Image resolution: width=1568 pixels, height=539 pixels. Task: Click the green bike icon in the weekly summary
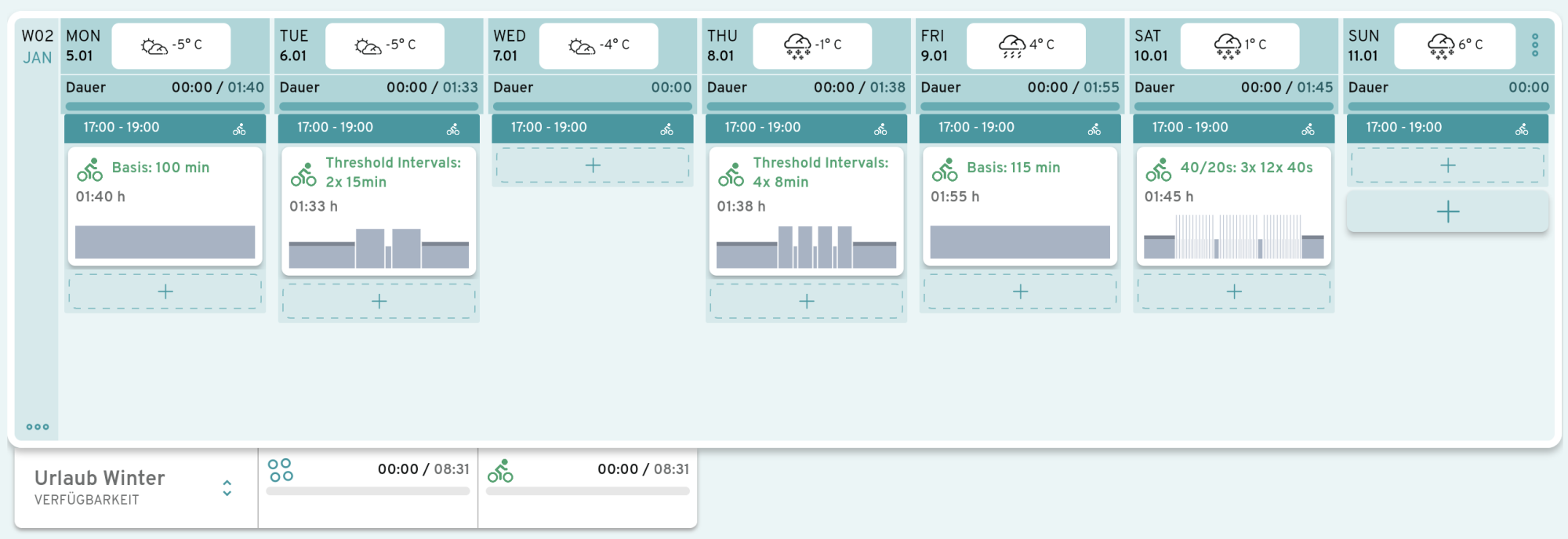[x=500, y=471]
